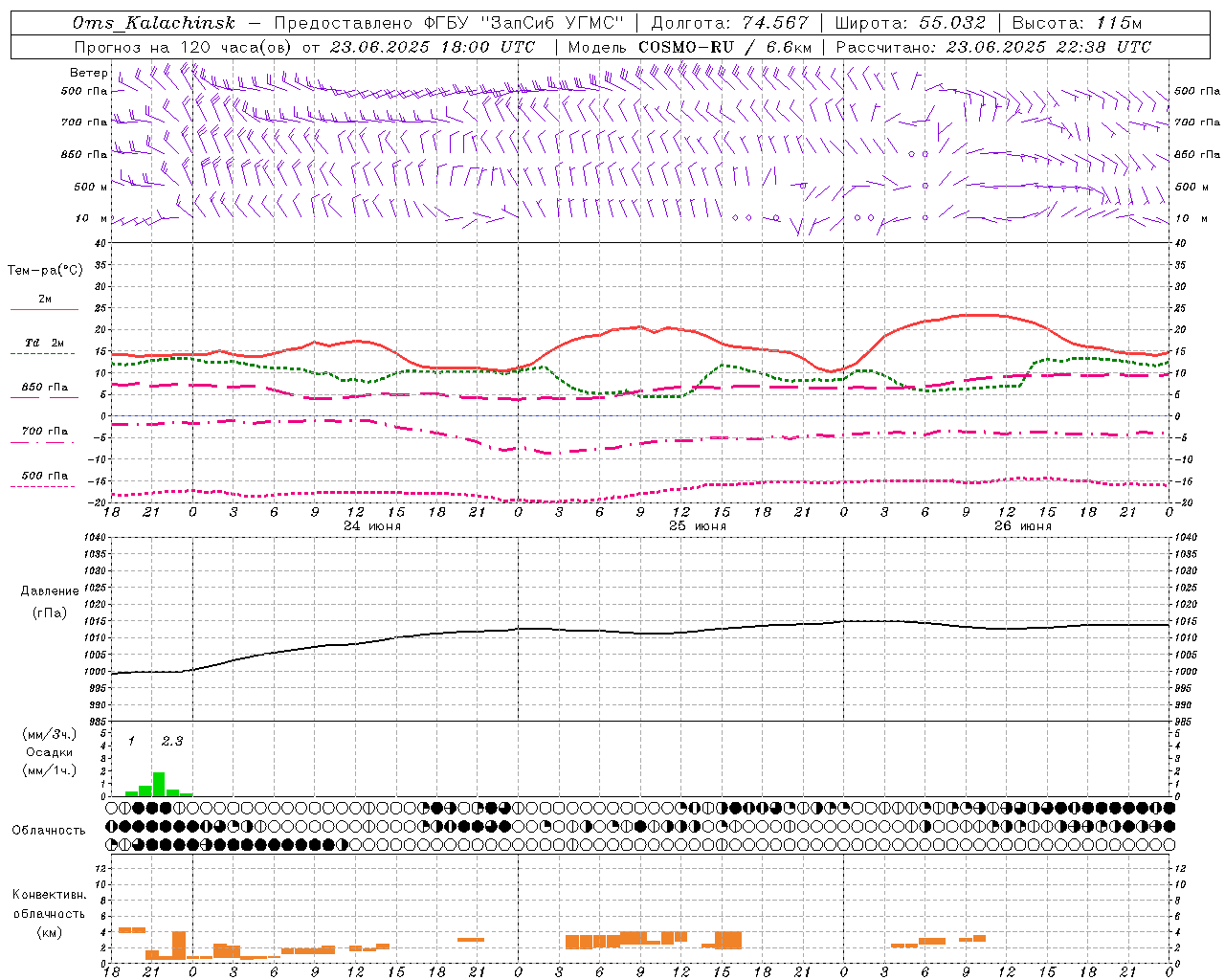Select the Осадки precipitation label
The width and height of the screenshot is (1225, 980).
tap(49, 753)
